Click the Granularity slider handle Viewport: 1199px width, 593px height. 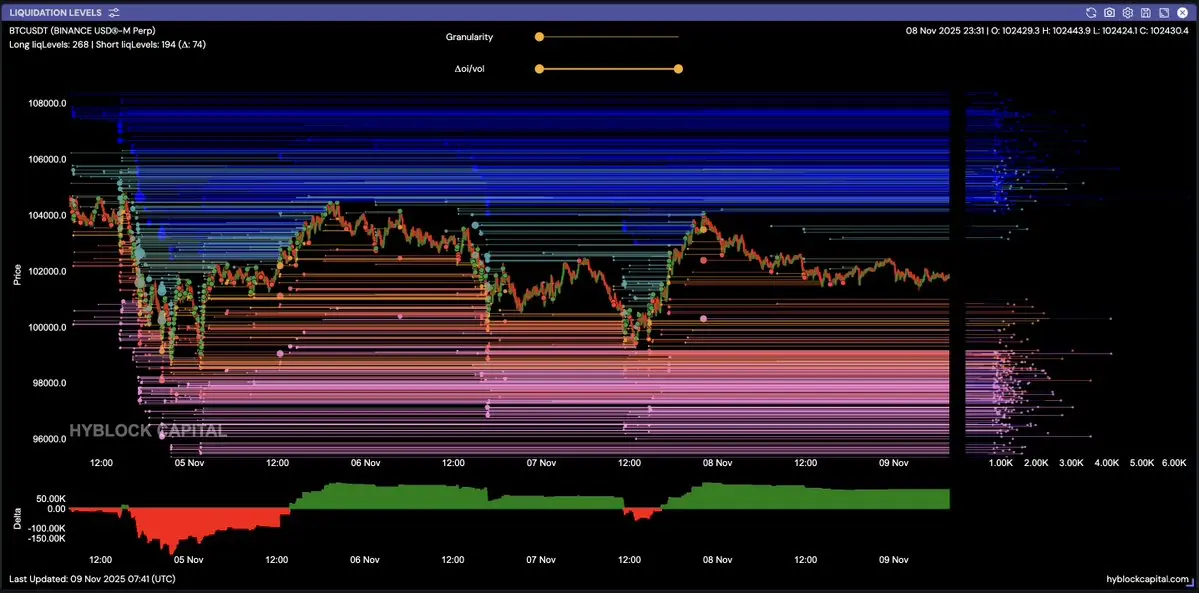pyautogui.click(x=539, y=37)
